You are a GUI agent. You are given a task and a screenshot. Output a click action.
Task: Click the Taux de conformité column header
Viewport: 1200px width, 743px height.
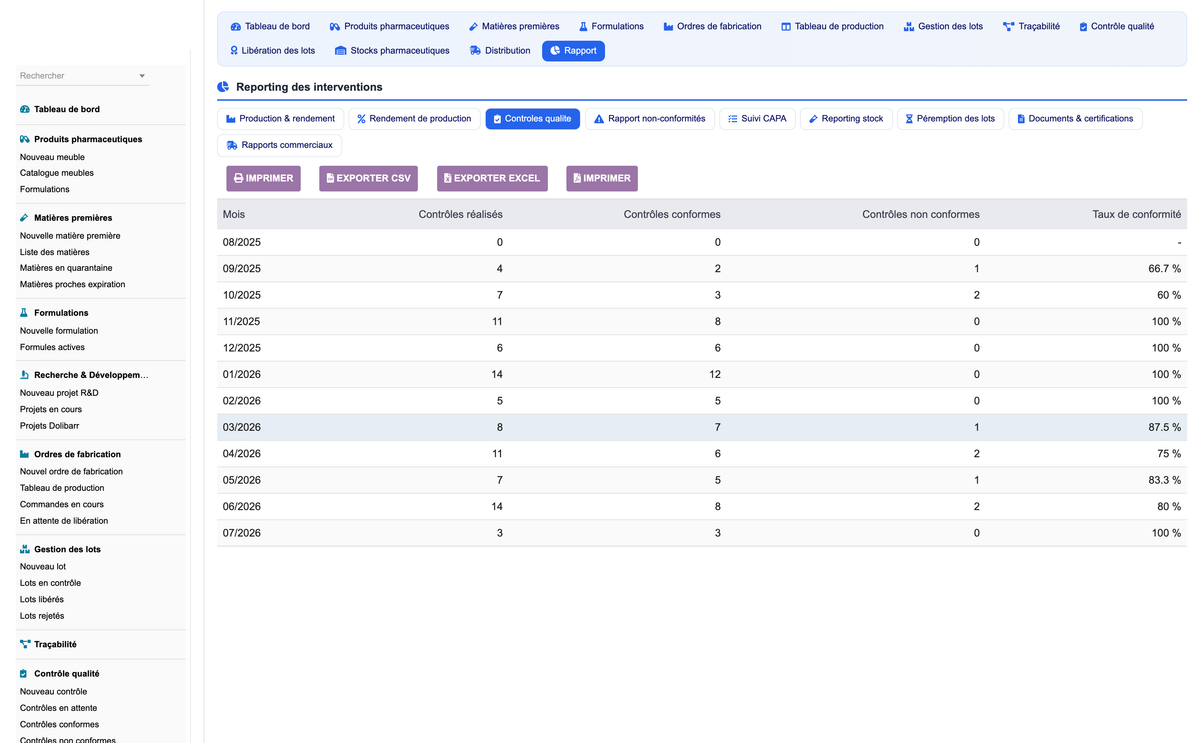click(1137, 214)
